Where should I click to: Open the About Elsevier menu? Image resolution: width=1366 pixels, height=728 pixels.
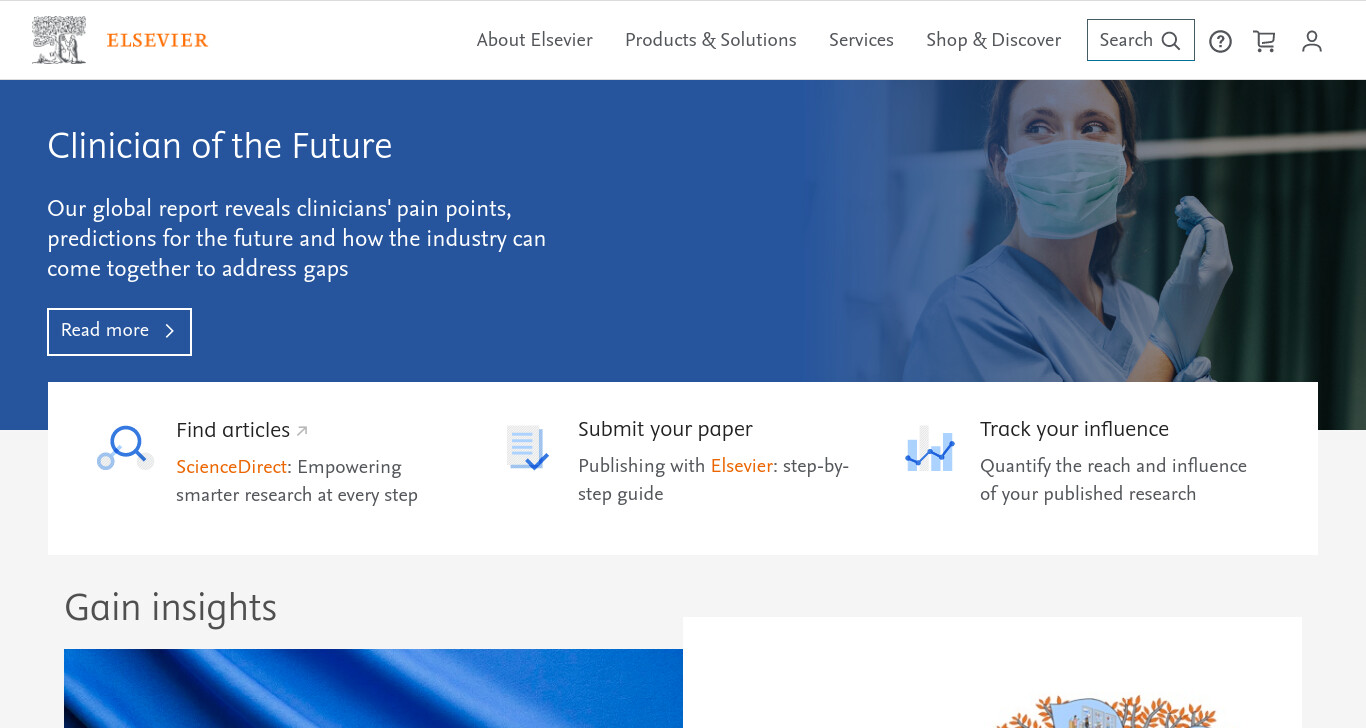[x=534, y=40]
